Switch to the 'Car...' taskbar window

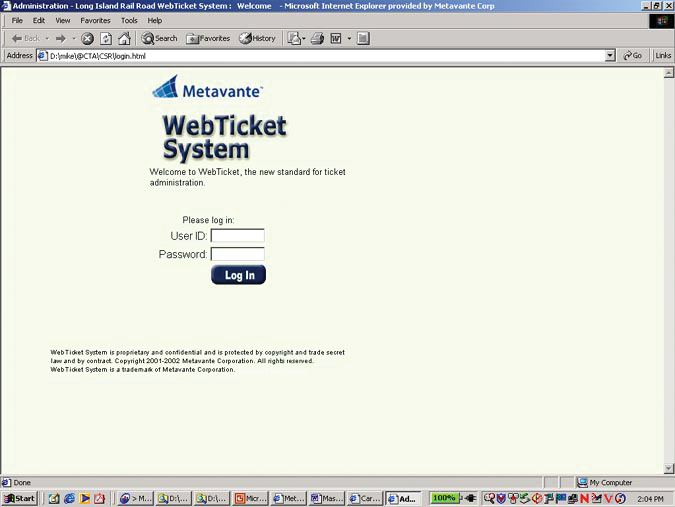pos(365,498)
